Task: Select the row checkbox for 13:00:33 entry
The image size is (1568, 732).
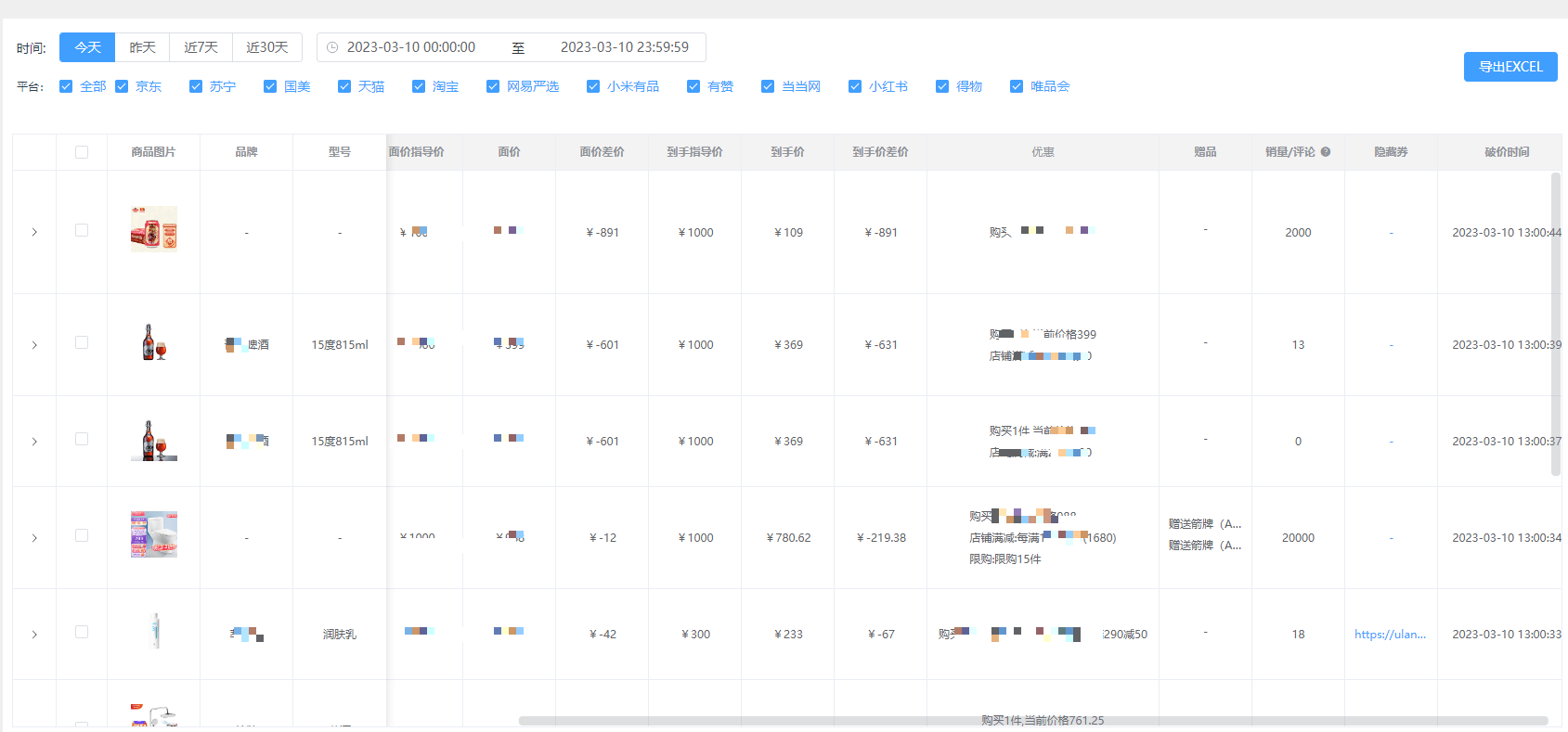Action: coord(82,632)
